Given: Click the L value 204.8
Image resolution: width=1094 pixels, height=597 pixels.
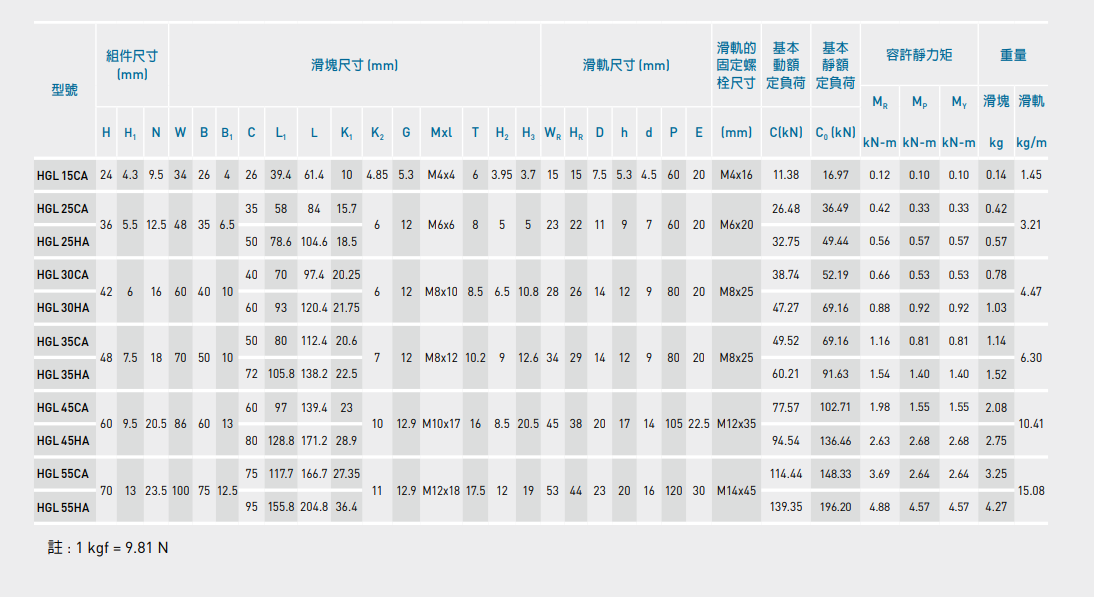Looking at the screenshot, I should pyautogui.click(x=314, y=507).
